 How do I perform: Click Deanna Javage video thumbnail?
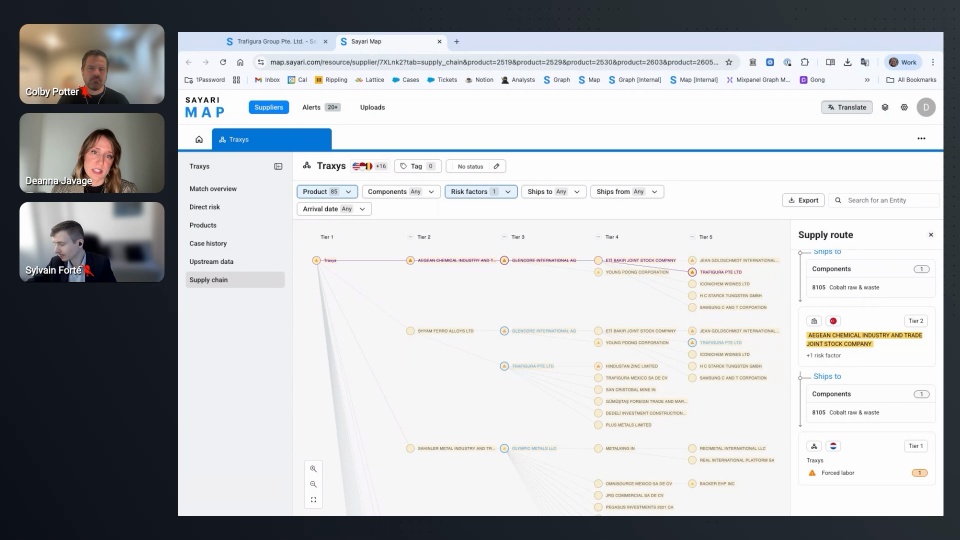[x=92, y=153]
